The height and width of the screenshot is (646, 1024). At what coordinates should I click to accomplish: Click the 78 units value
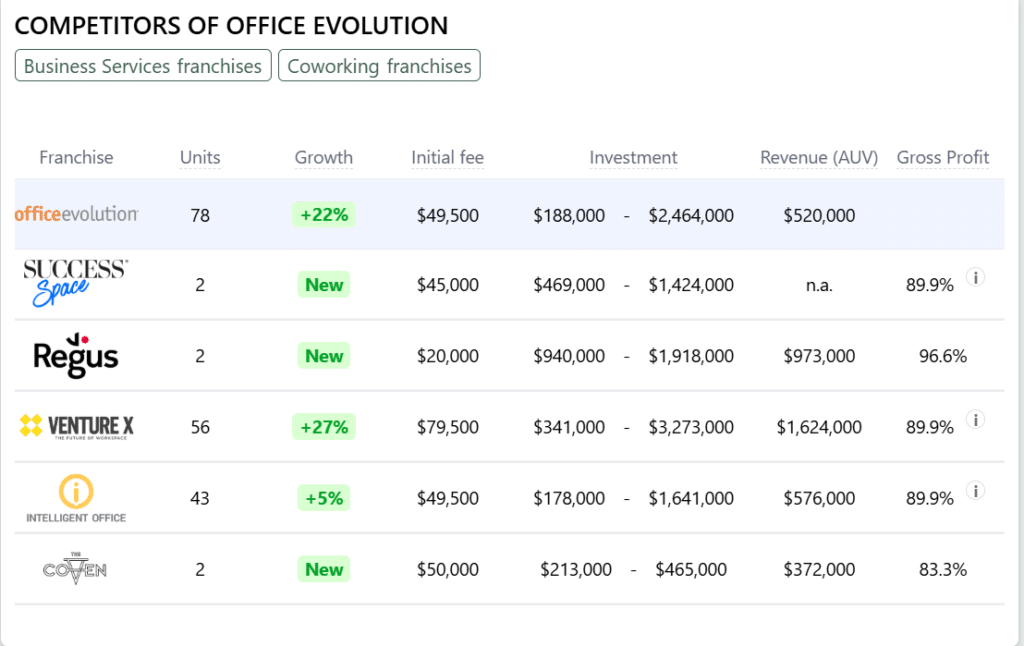(x=200, y=216)
